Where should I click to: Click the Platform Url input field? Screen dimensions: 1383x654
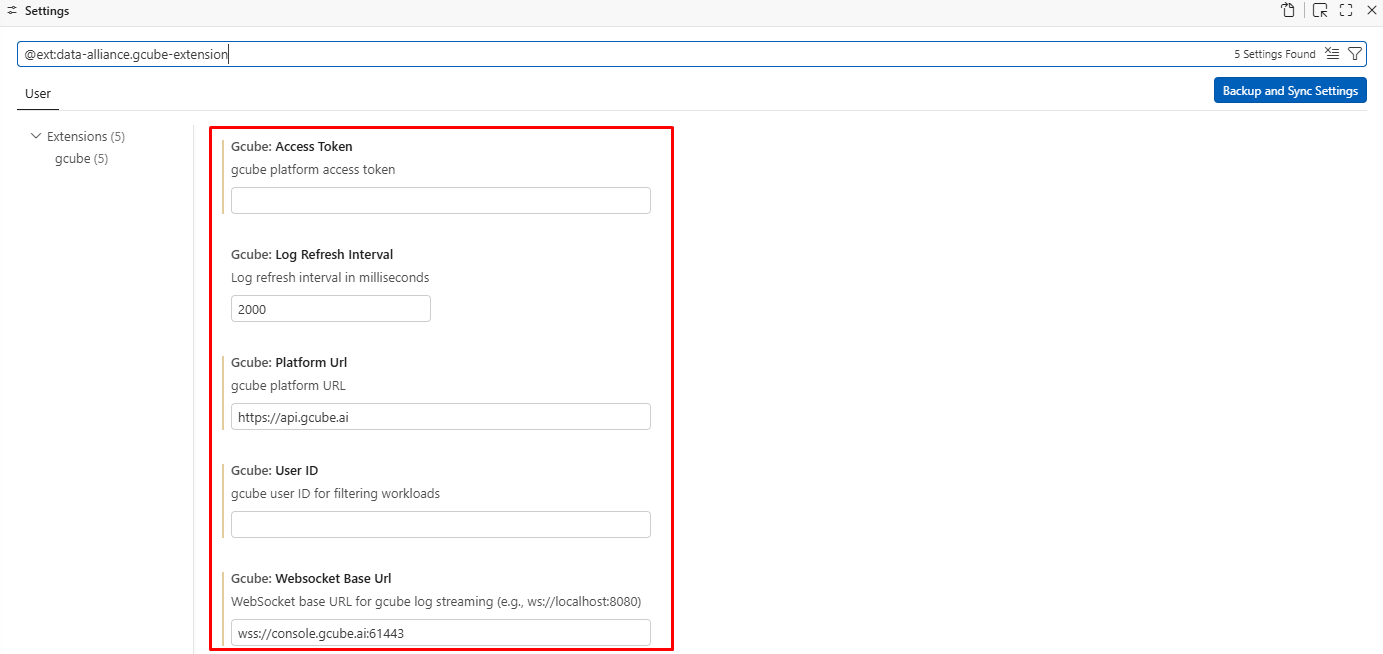pyautogui.click(x=441, y=417)
